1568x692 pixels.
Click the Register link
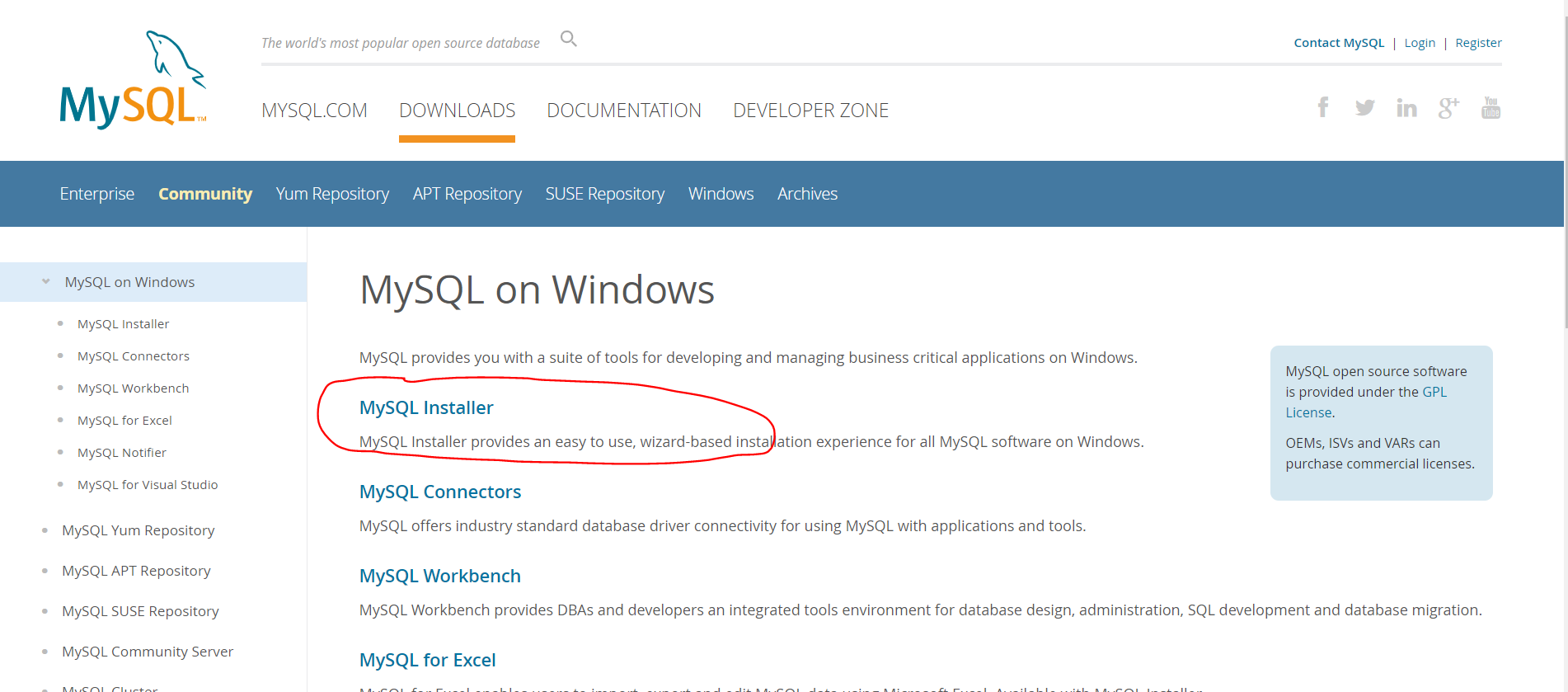1478,43
